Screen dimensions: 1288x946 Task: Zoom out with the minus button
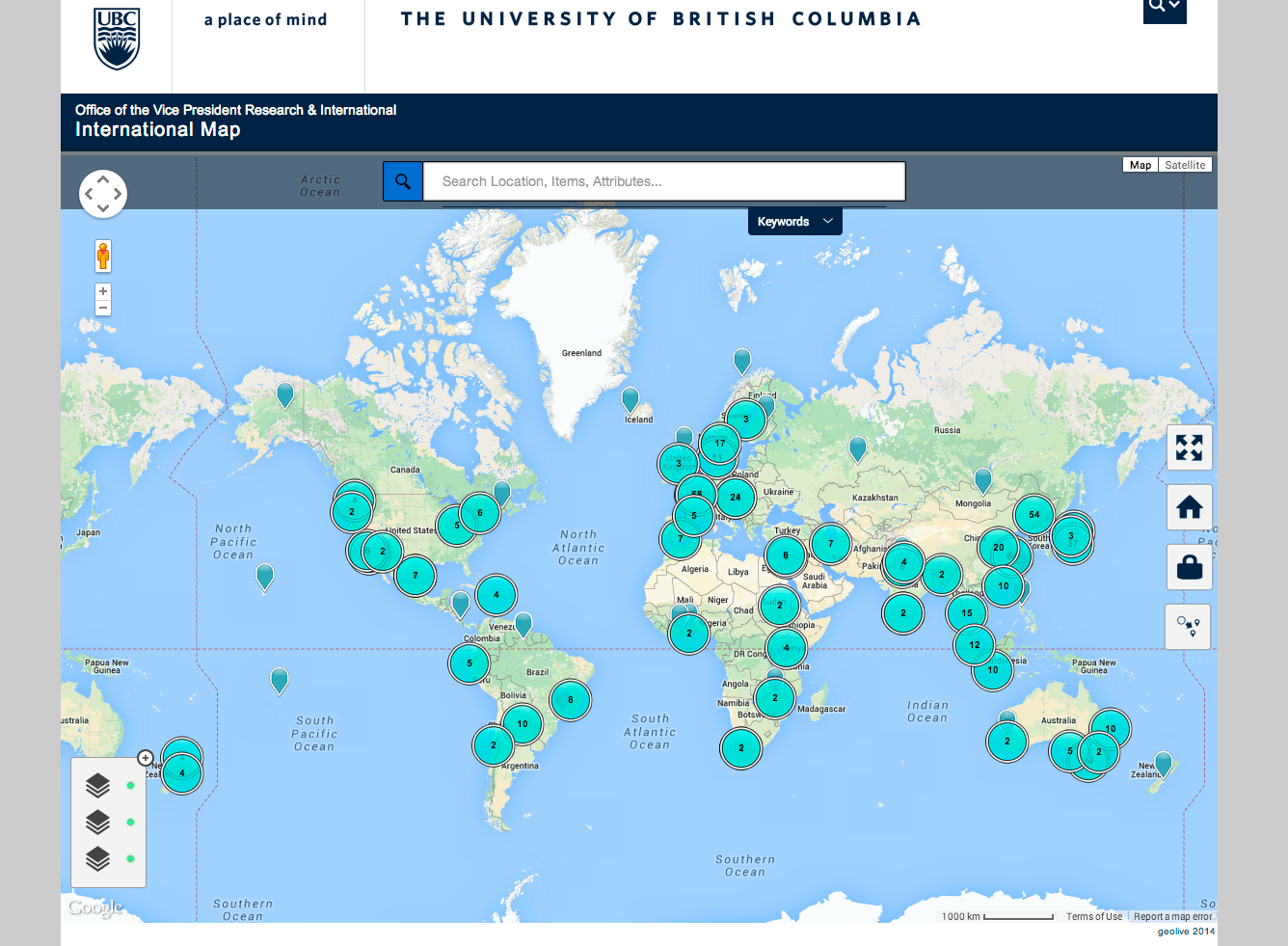[103, 308]
